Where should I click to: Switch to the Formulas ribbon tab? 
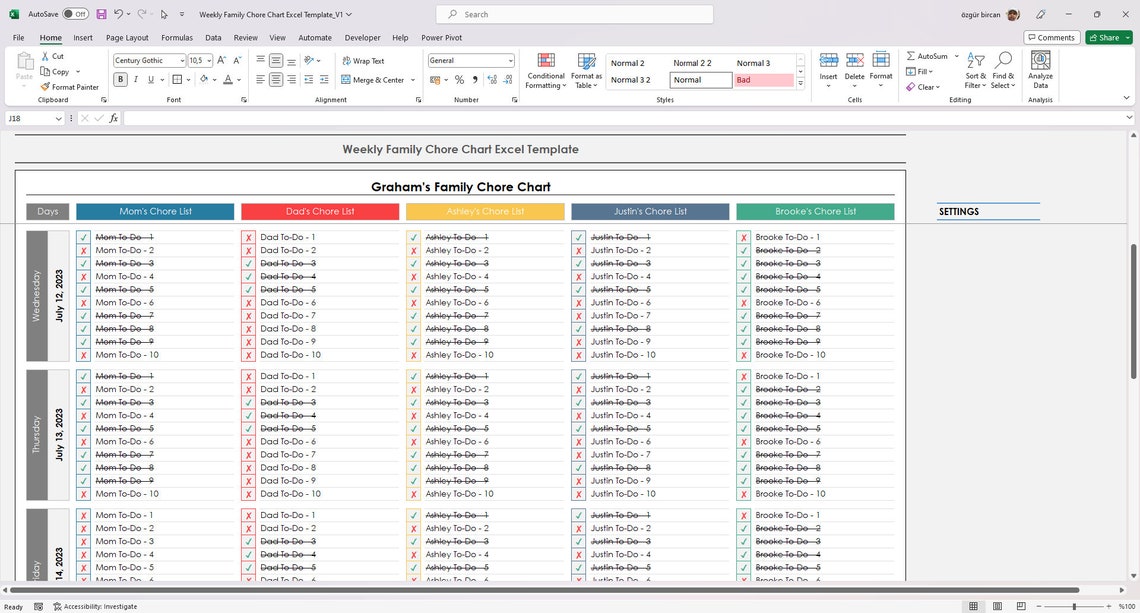(177, 37)
